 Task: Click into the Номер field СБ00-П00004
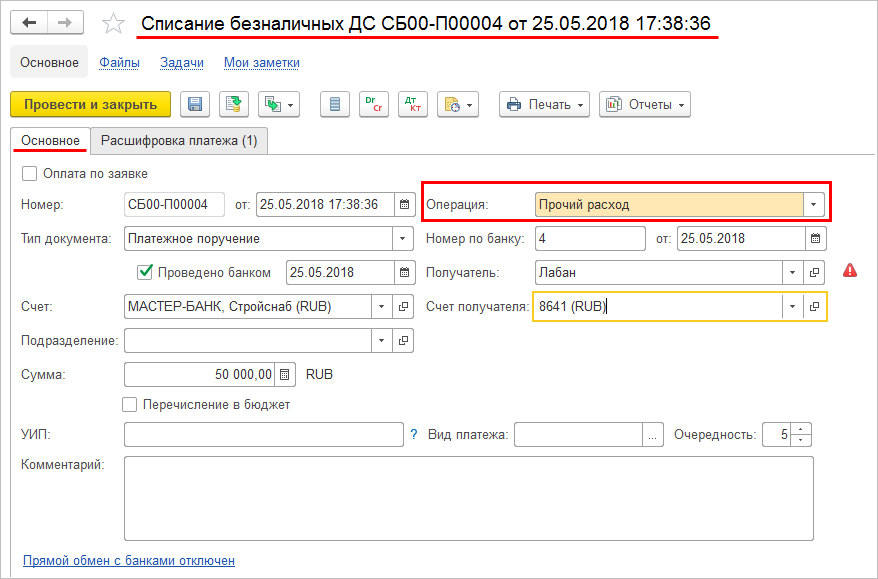(x=174, y=204)
